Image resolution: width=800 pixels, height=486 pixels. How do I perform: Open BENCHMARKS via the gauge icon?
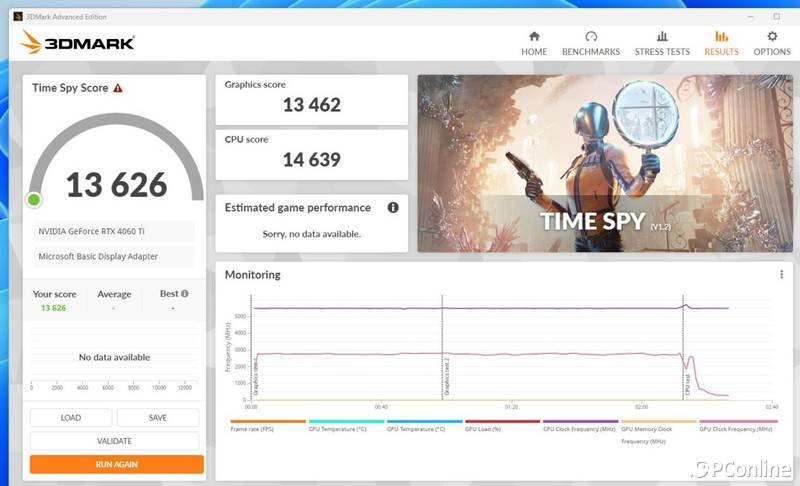pos(591,37)
